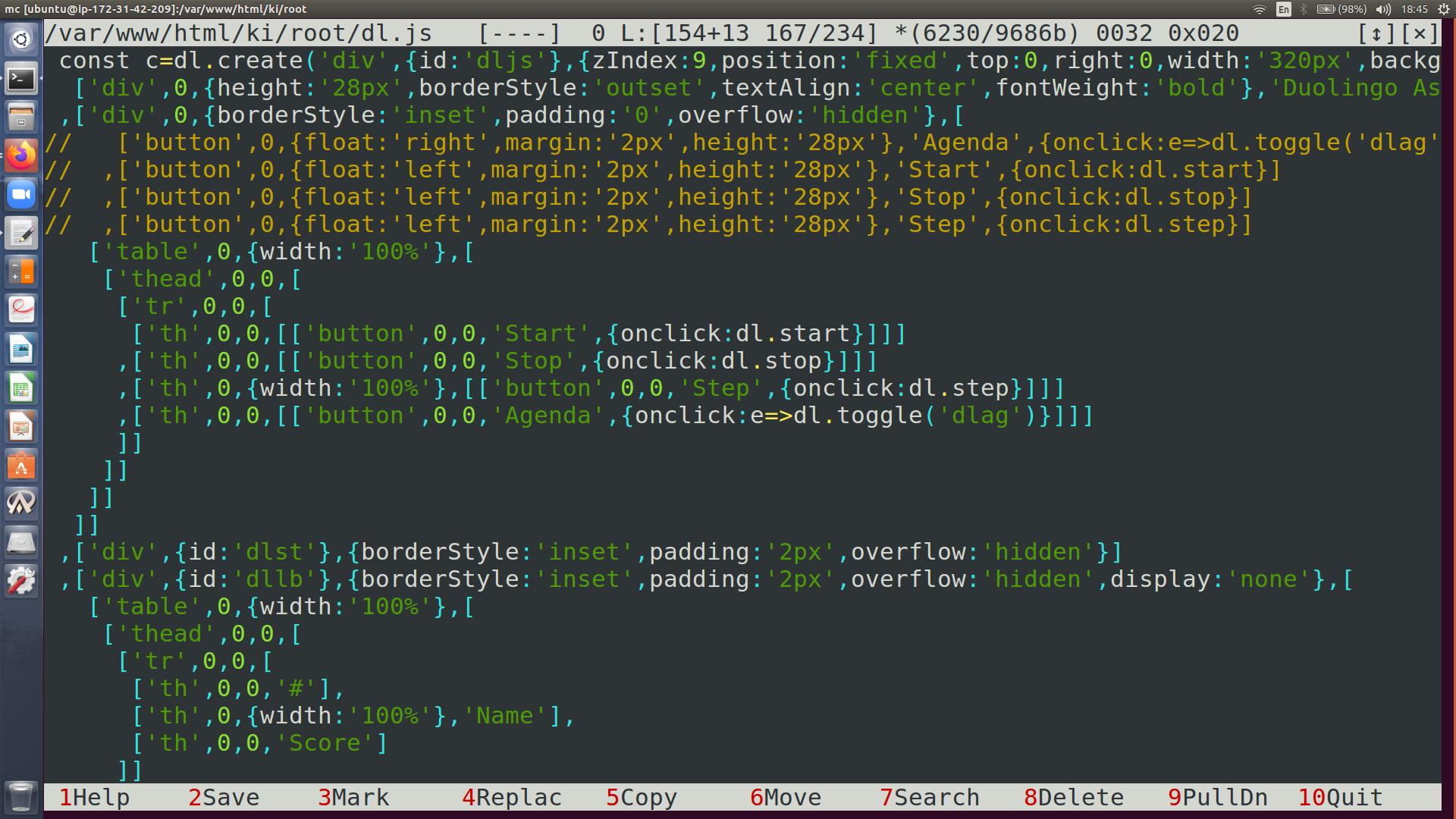Launch the Calculator from the dock
This screenshot has height=819, width=1456.
click(x=21, y=271)
